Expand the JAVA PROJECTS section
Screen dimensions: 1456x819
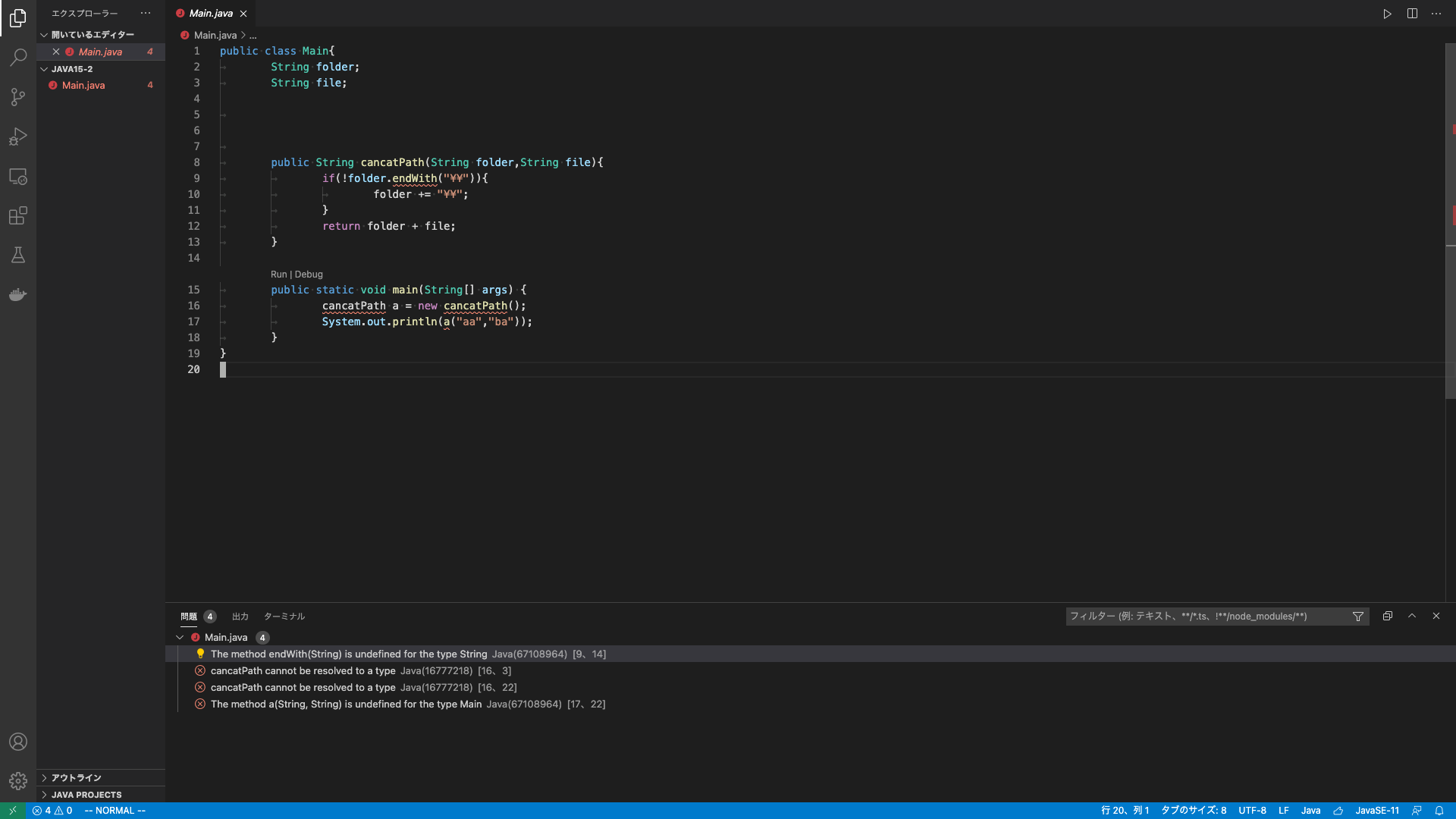pos(86,795)
